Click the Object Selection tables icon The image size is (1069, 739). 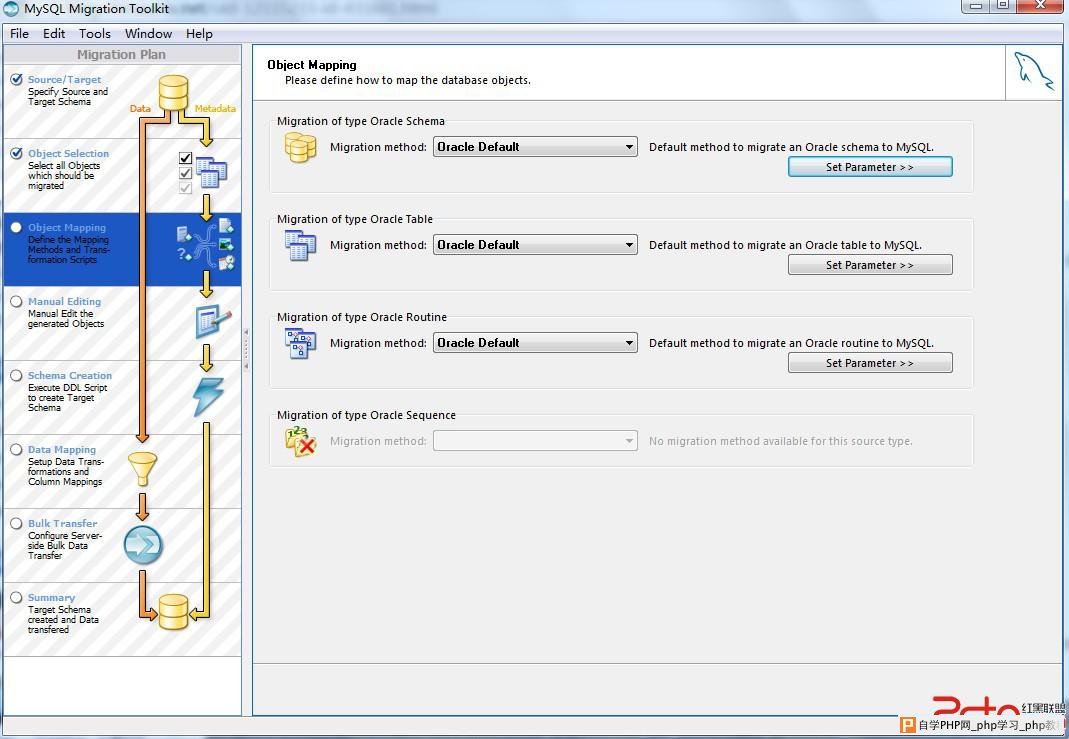211,172
